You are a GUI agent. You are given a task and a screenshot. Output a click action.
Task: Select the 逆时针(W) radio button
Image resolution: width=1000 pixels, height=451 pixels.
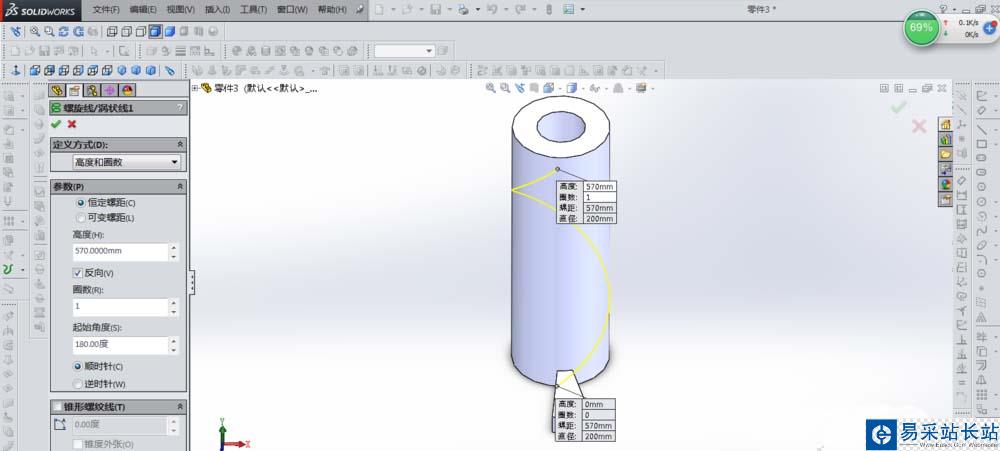(x=78, y=384)
